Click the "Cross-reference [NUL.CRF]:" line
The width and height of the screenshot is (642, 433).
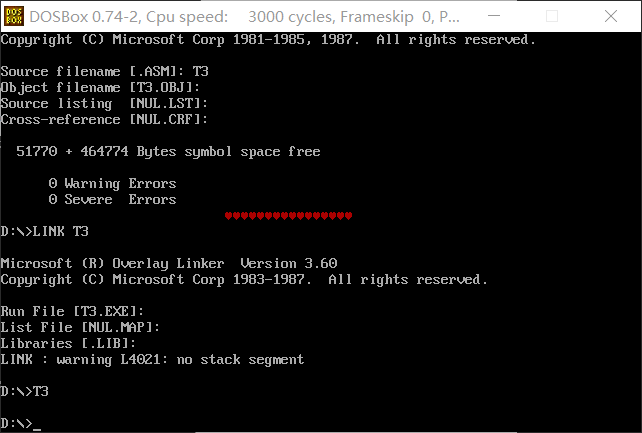point(104,120)
